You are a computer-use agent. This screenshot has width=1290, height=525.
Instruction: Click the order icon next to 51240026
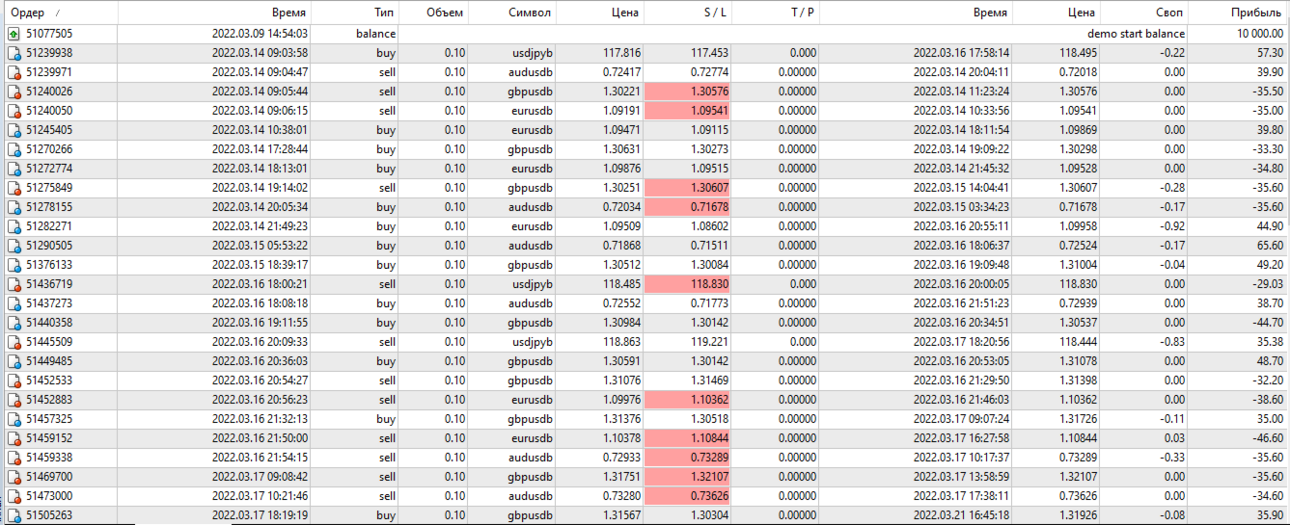[14, 91]
